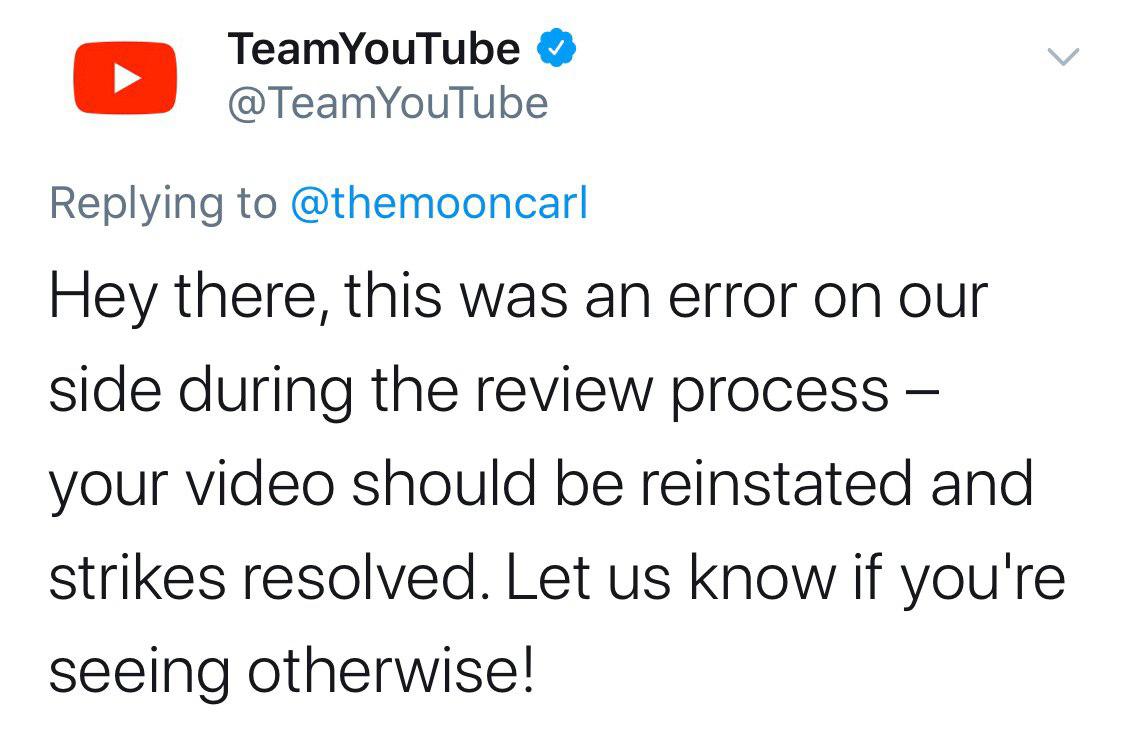This screenshot has height=731, width=1125.
Task: Click the phrase 'your video' in tweet
Action: click(x=192, y=485)
